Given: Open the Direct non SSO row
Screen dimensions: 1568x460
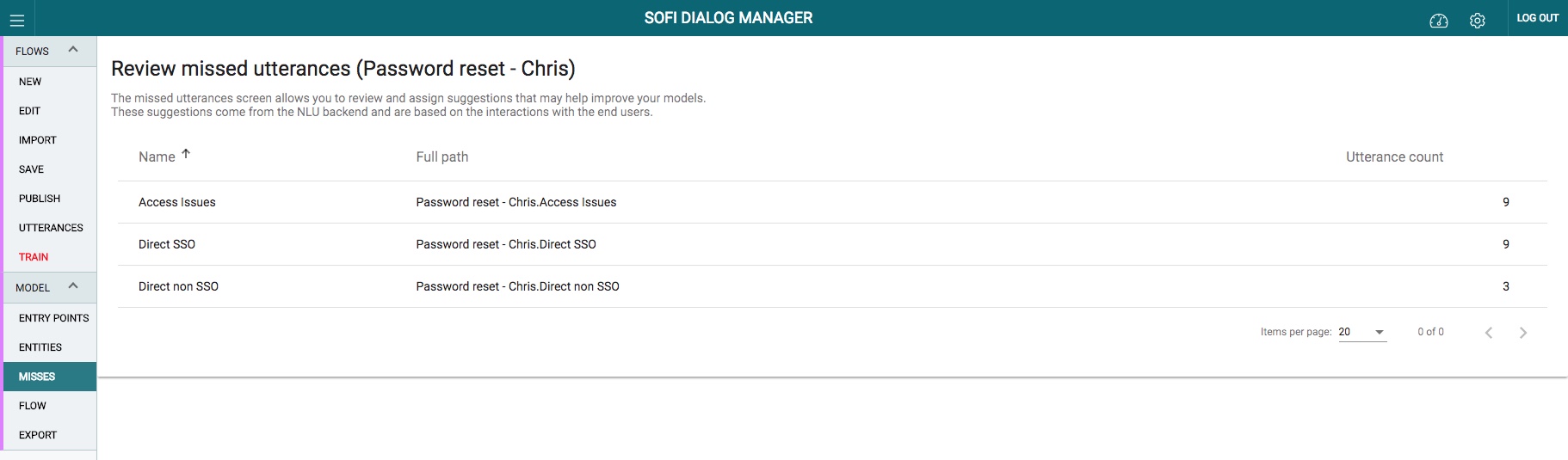Looking at the screenshot, I should (x=832, y=286).
